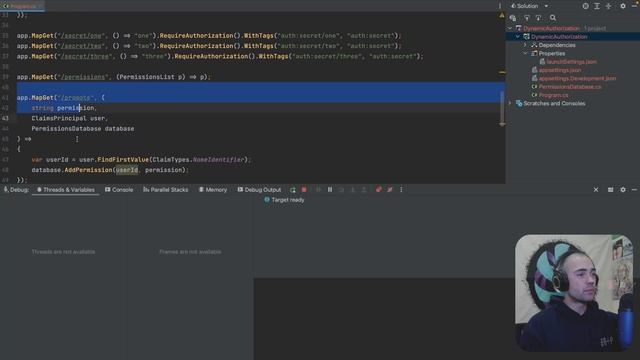Open appsettings.Development.json file

(577, 78)
